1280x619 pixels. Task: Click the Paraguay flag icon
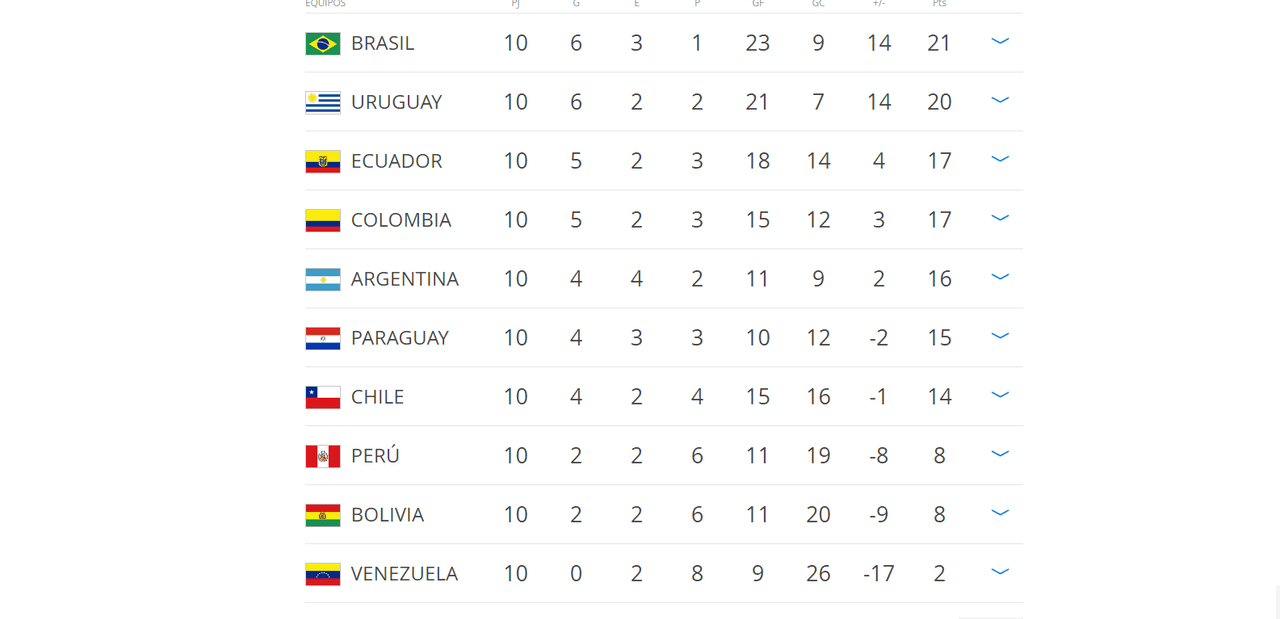point(322,338)
